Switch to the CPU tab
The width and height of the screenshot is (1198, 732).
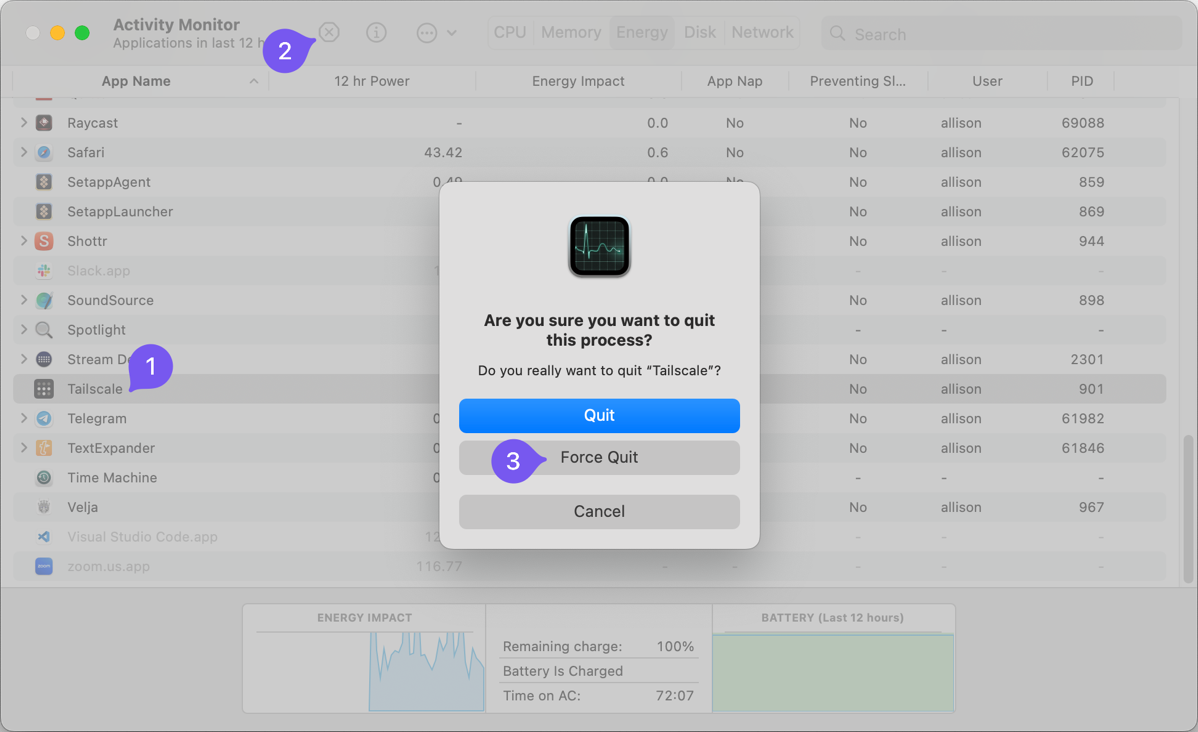point(509,33)
